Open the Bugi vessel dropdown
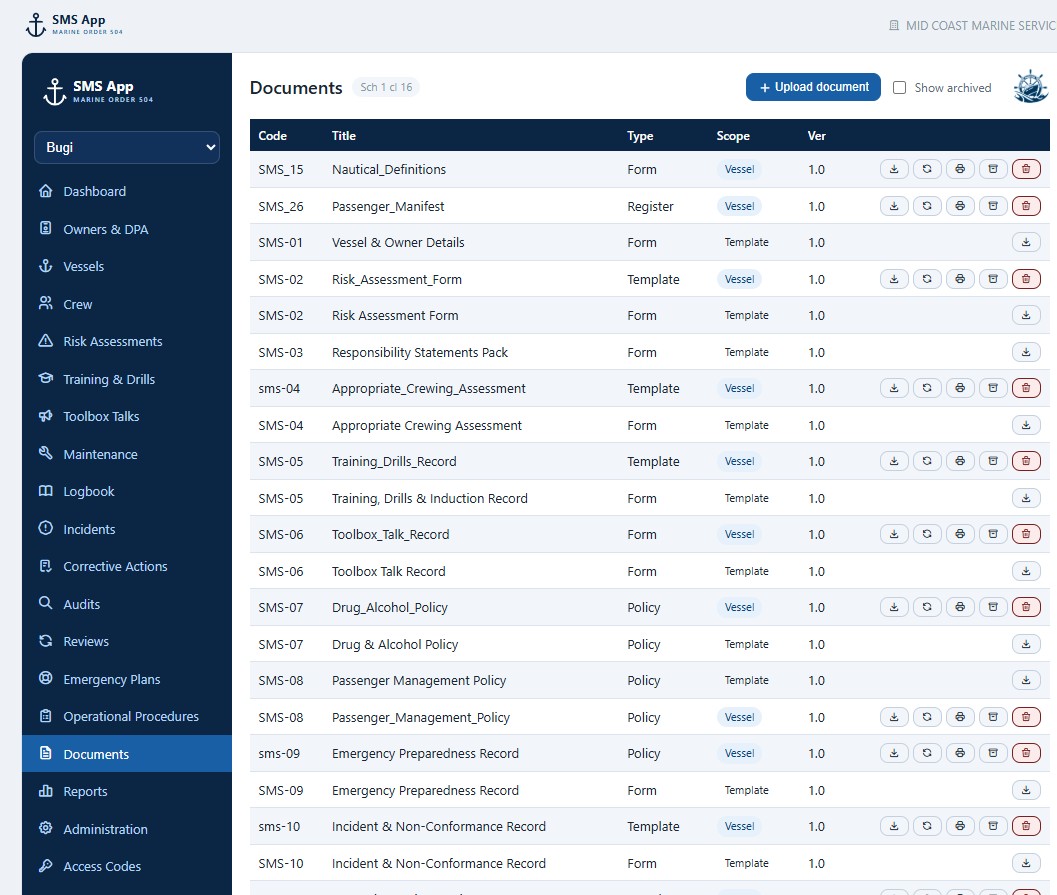1057x895 pixels. point(127,147)
